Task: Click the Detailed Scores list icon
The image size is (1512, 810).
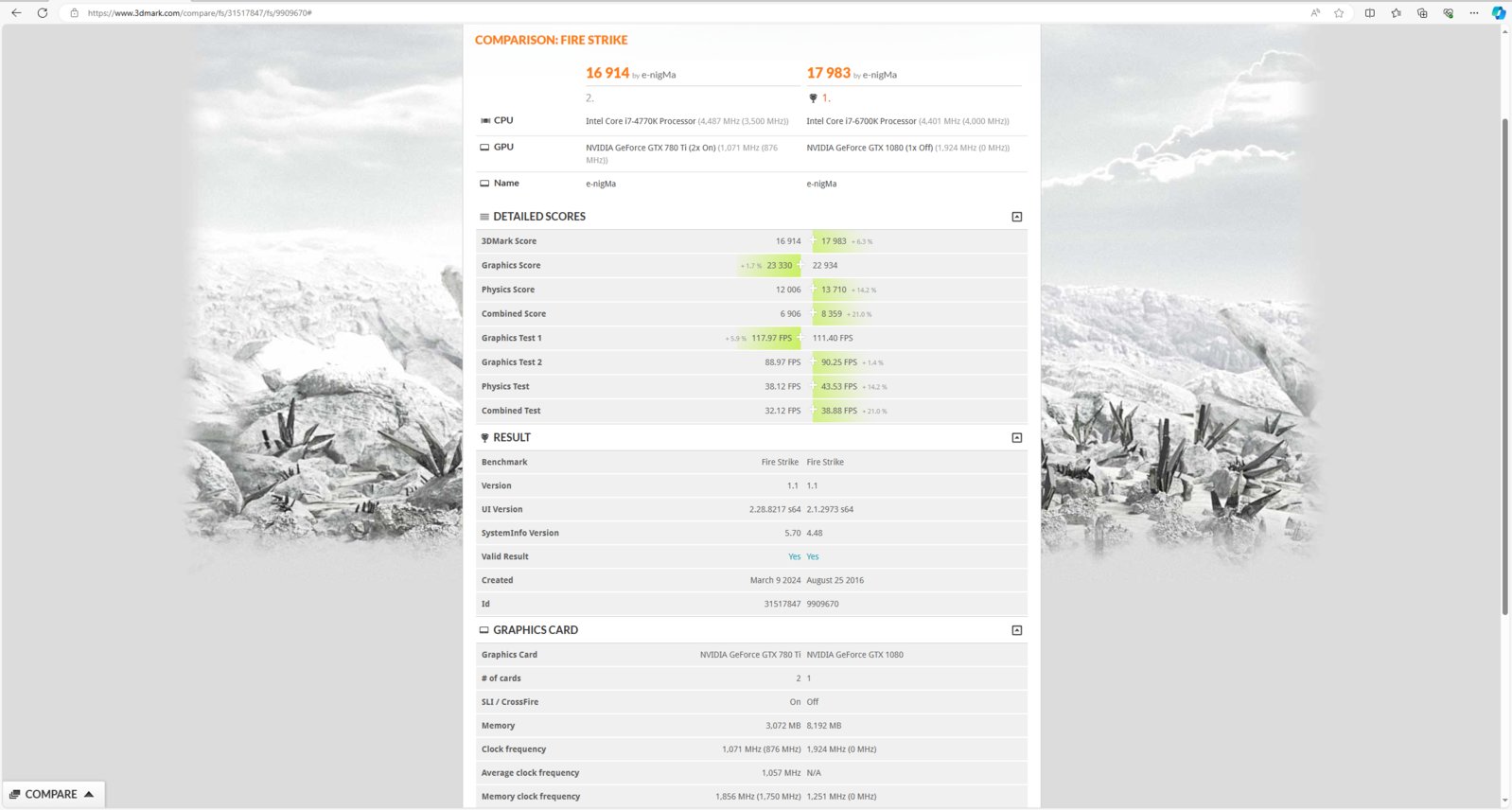Action: (484, 217)
